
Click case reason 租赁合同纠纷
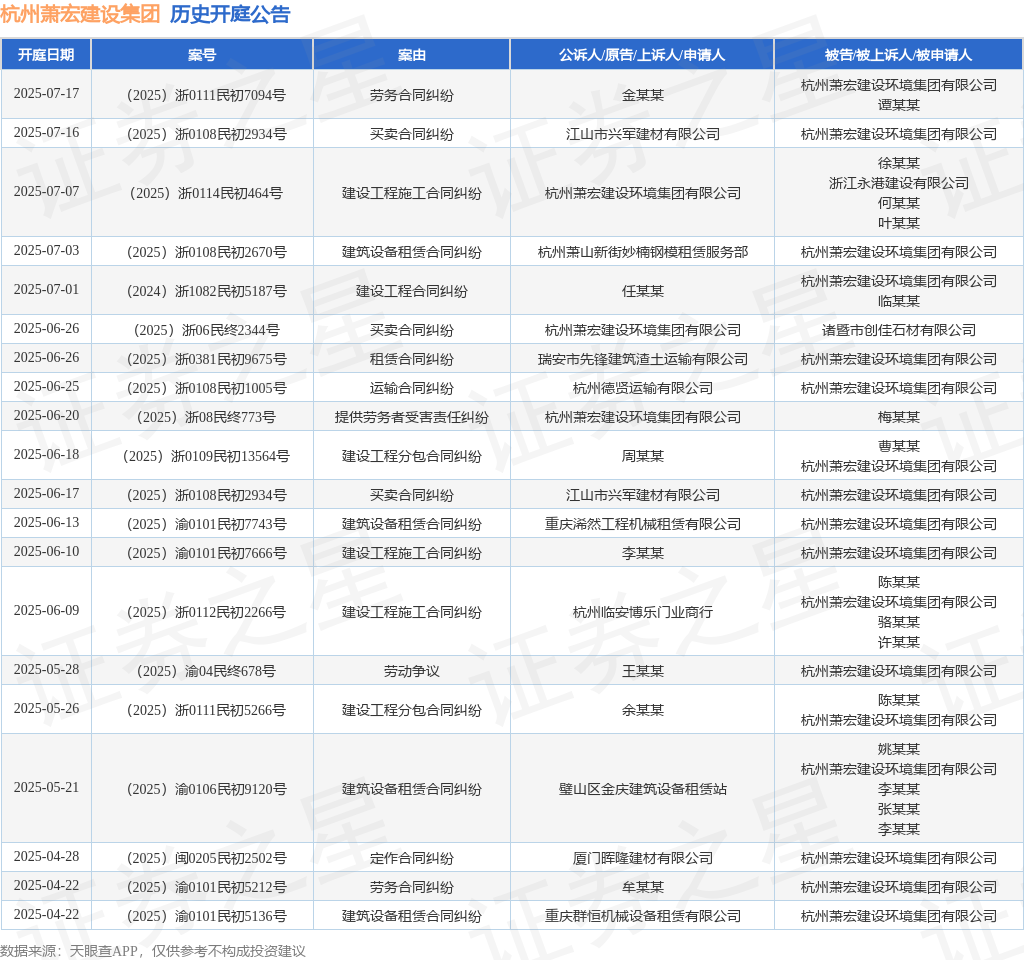pyautogui.click(x=411, y=359)
